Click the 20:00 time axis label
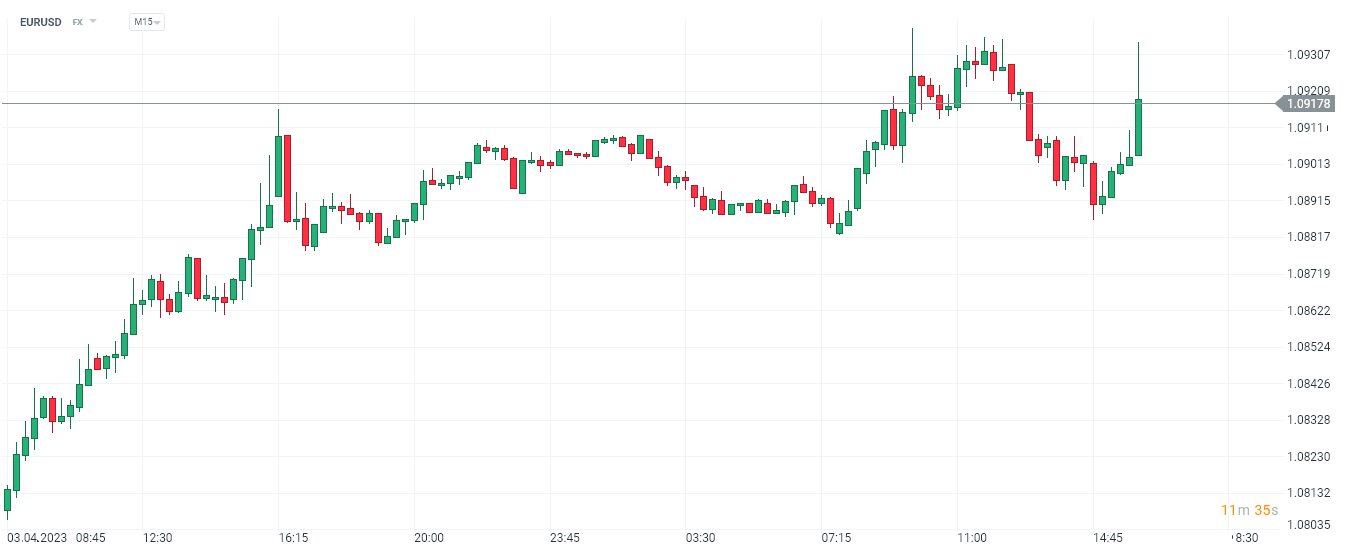Viewport: 1347px width, 555px height. point(429,538)
